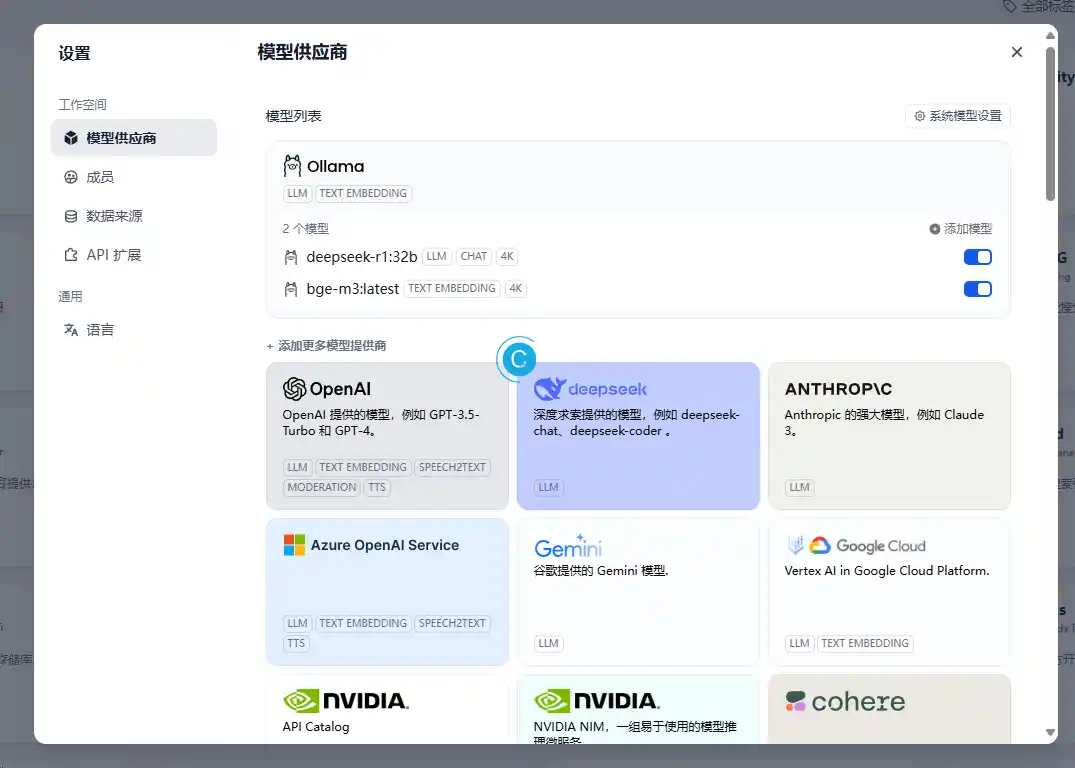Click the deepseek whale logo
Image resolution: width=1075 pixels, height=768 pixels.
(x=551, y=389)
